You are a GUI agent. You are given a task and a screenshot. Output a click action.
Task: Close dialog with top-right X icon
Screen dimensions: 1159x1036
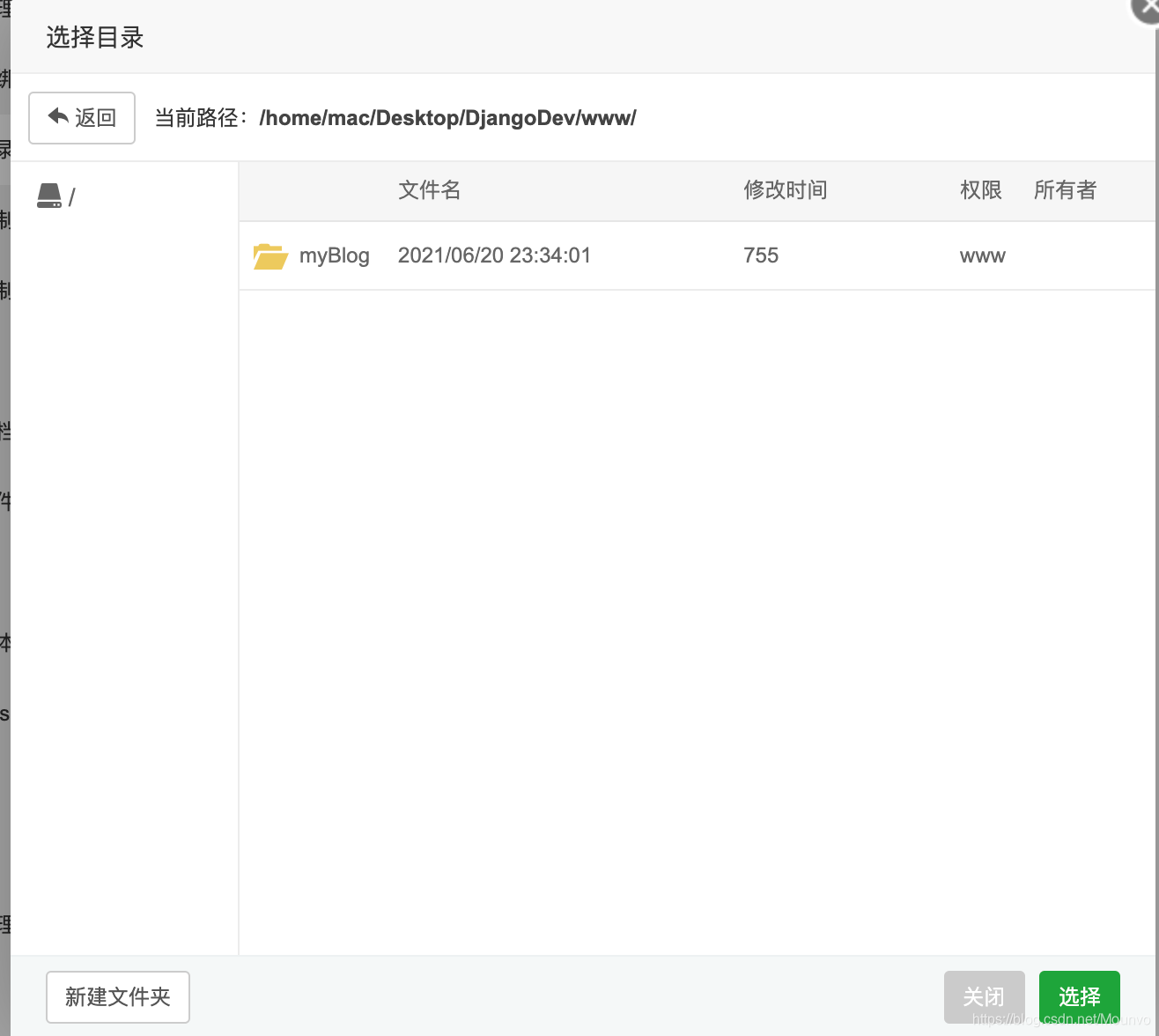click(x=1147, y=7)
